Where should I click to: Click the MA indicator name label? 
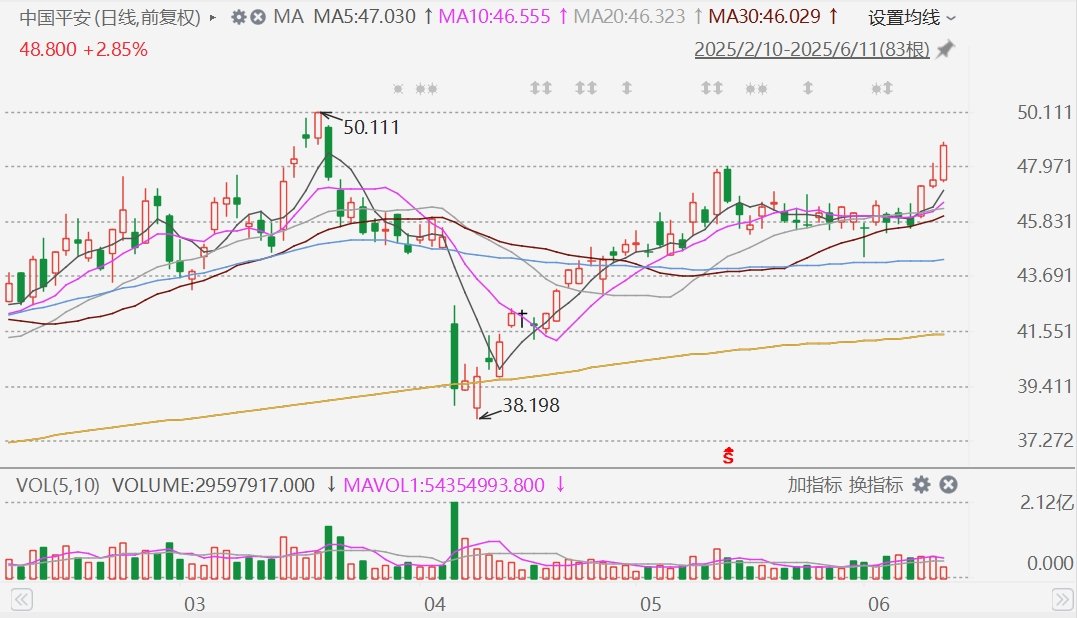(x=288, y=16)
